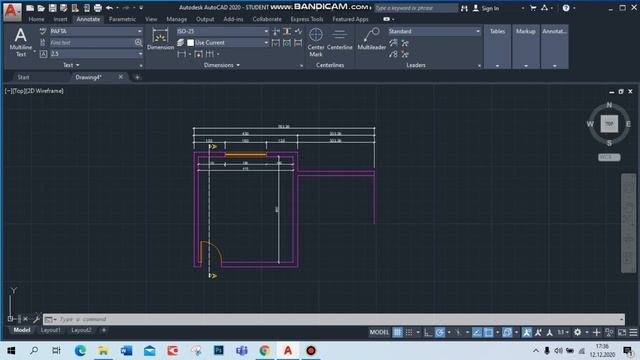The image size is (640, 360).
Task: Click the Adjust Space dimension icon
Action: [x=287, y=31]
